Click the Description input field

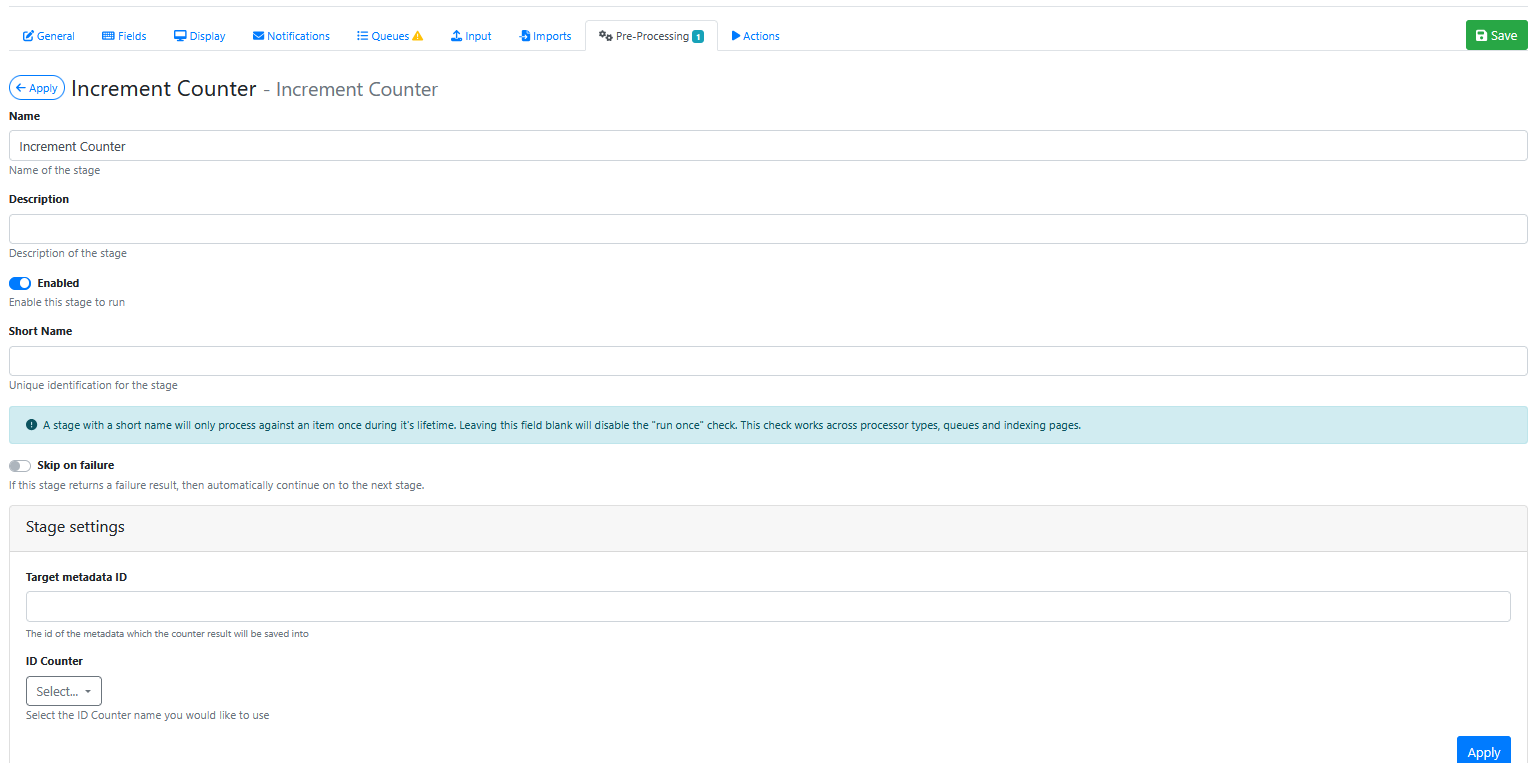[x=768, y=229]
